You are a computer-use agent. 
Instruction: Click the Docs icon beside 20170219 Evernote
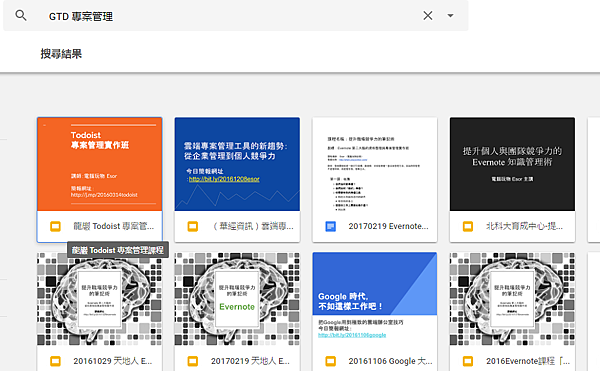[330, 226]
